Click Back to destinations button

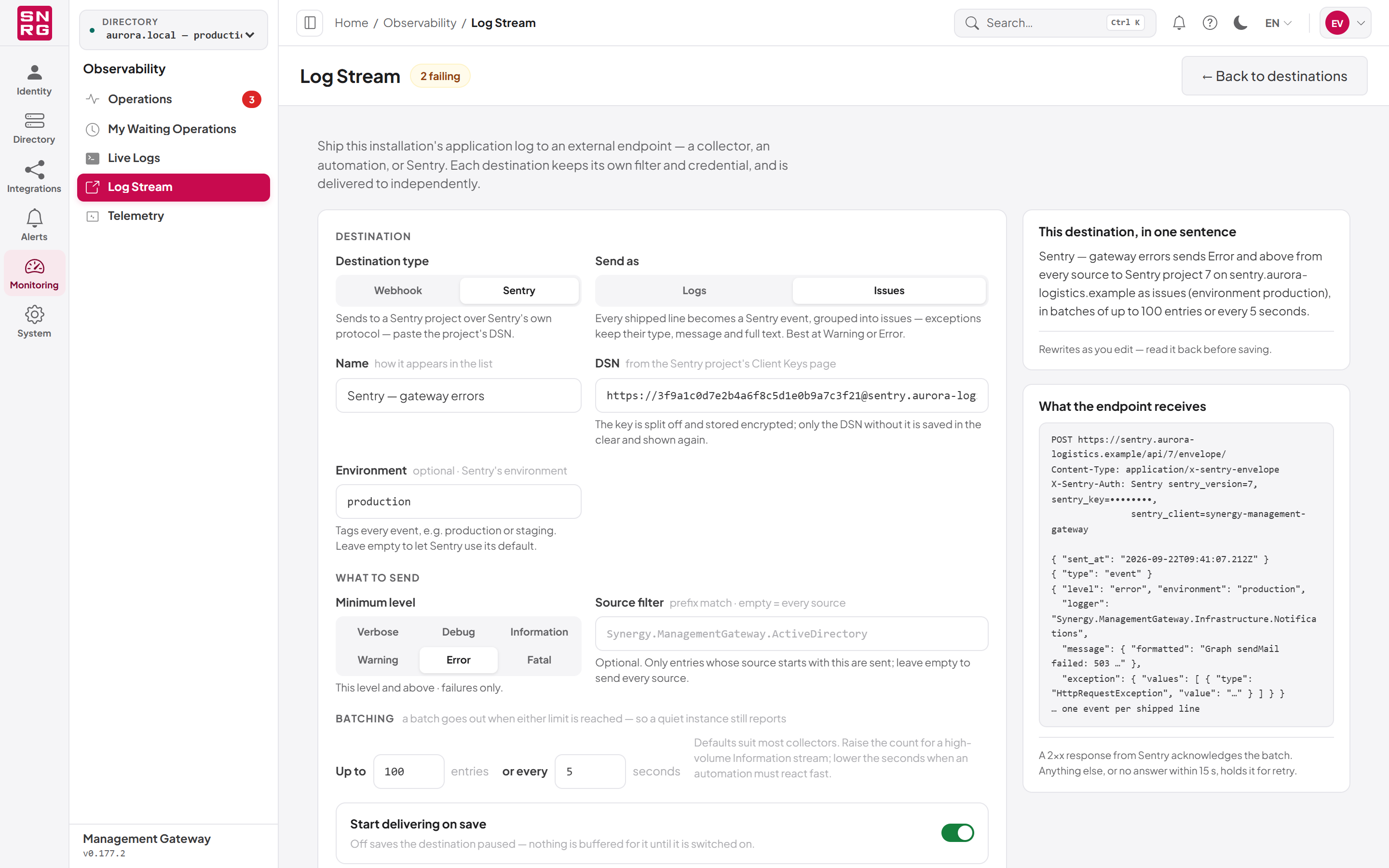click(x=1274, y=76)
